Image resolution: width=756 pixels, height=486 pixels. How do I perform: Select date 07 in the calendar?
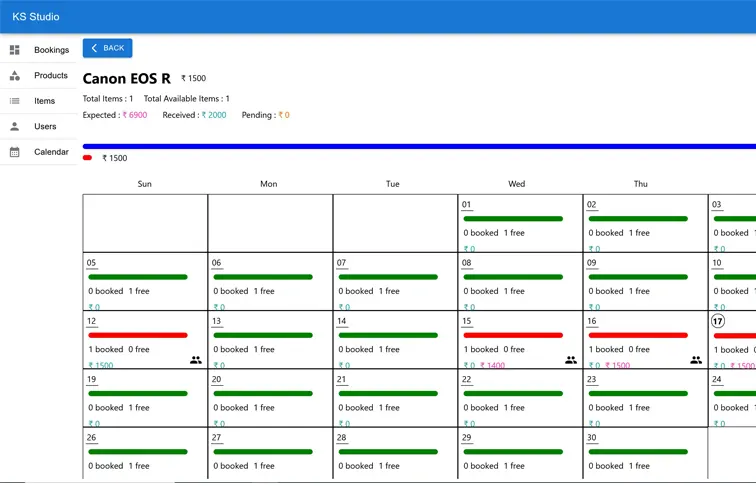pyautogui.click(x=341, y=263)
